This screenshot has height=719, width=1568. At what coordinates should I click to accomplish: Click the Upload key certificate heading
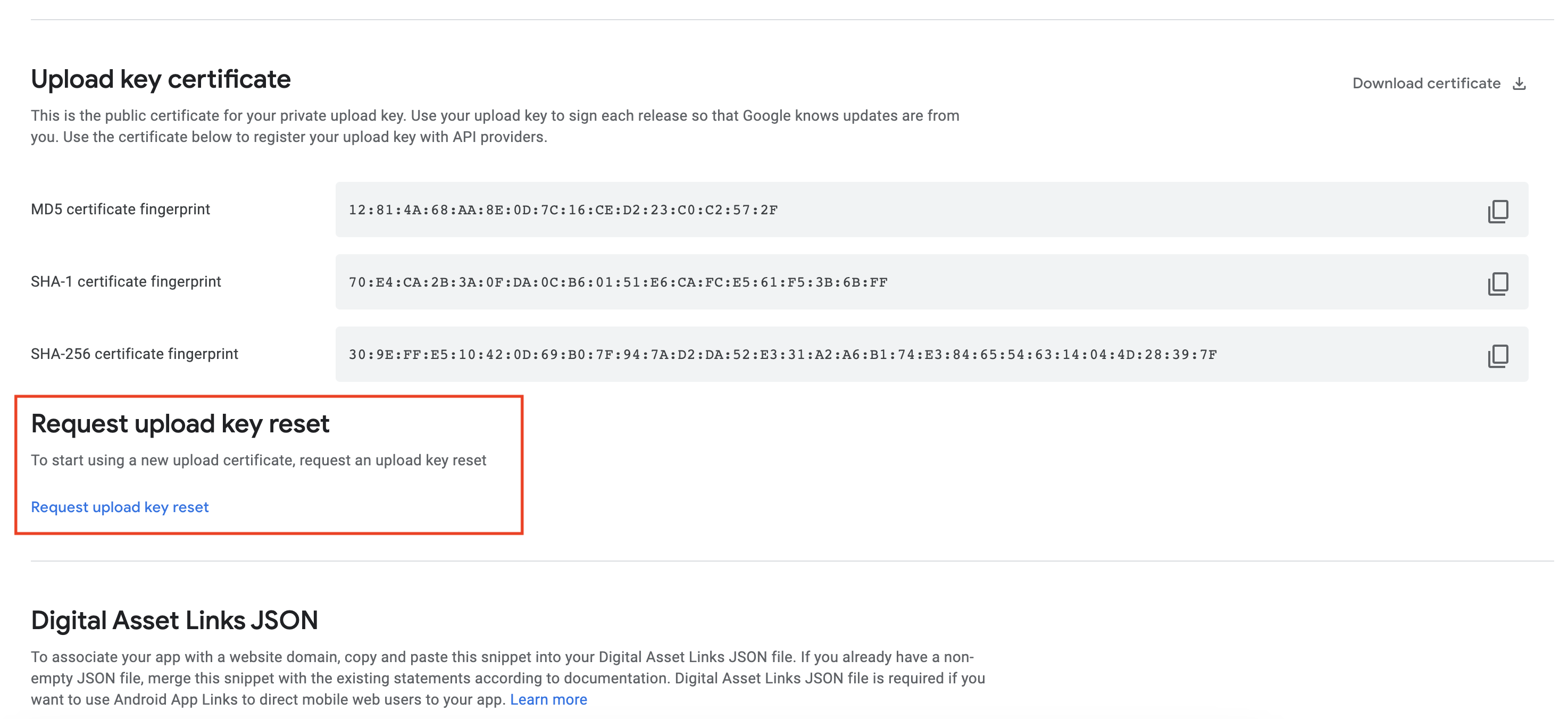161,79
